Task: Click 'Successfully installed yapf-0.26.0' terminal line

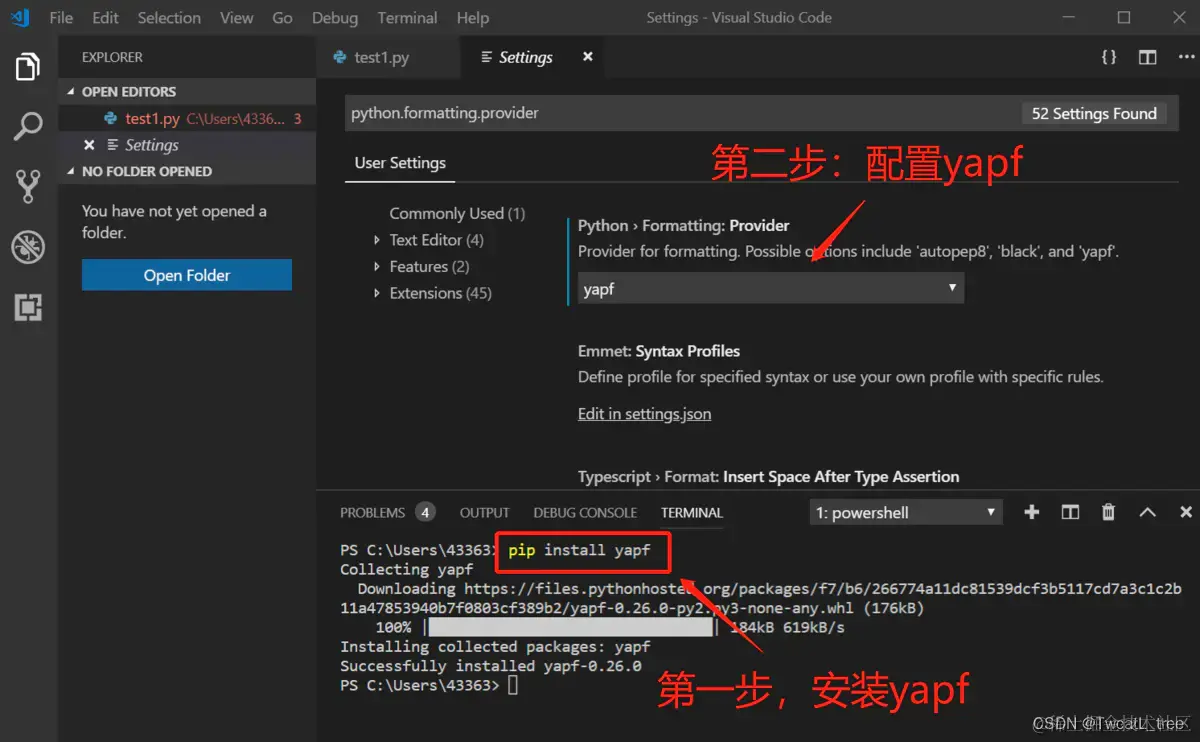Action: [x=490, y=666]
